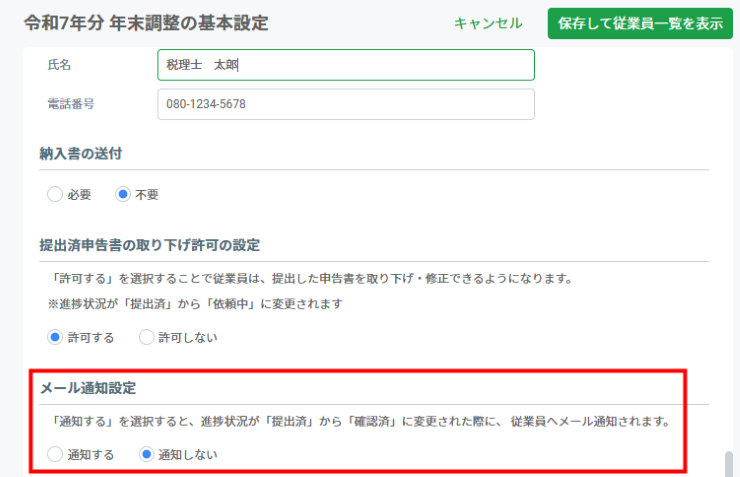Focus the 氏名 input field
This screenshot has height=477, width=740.
point(345,65)
